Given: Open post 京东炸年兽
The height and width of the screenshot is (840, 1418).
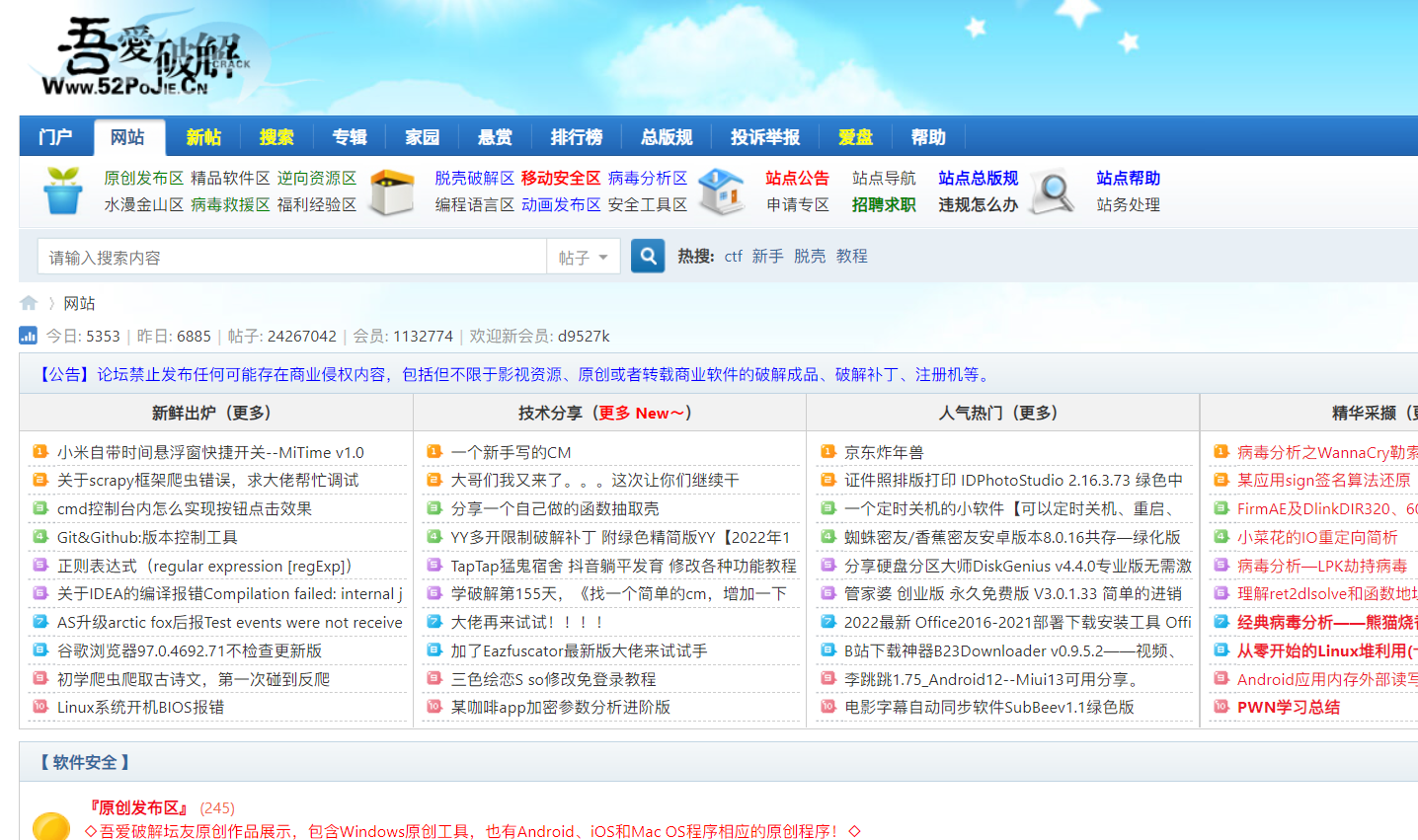Looking at the screenshot, I should pos(884,452).
